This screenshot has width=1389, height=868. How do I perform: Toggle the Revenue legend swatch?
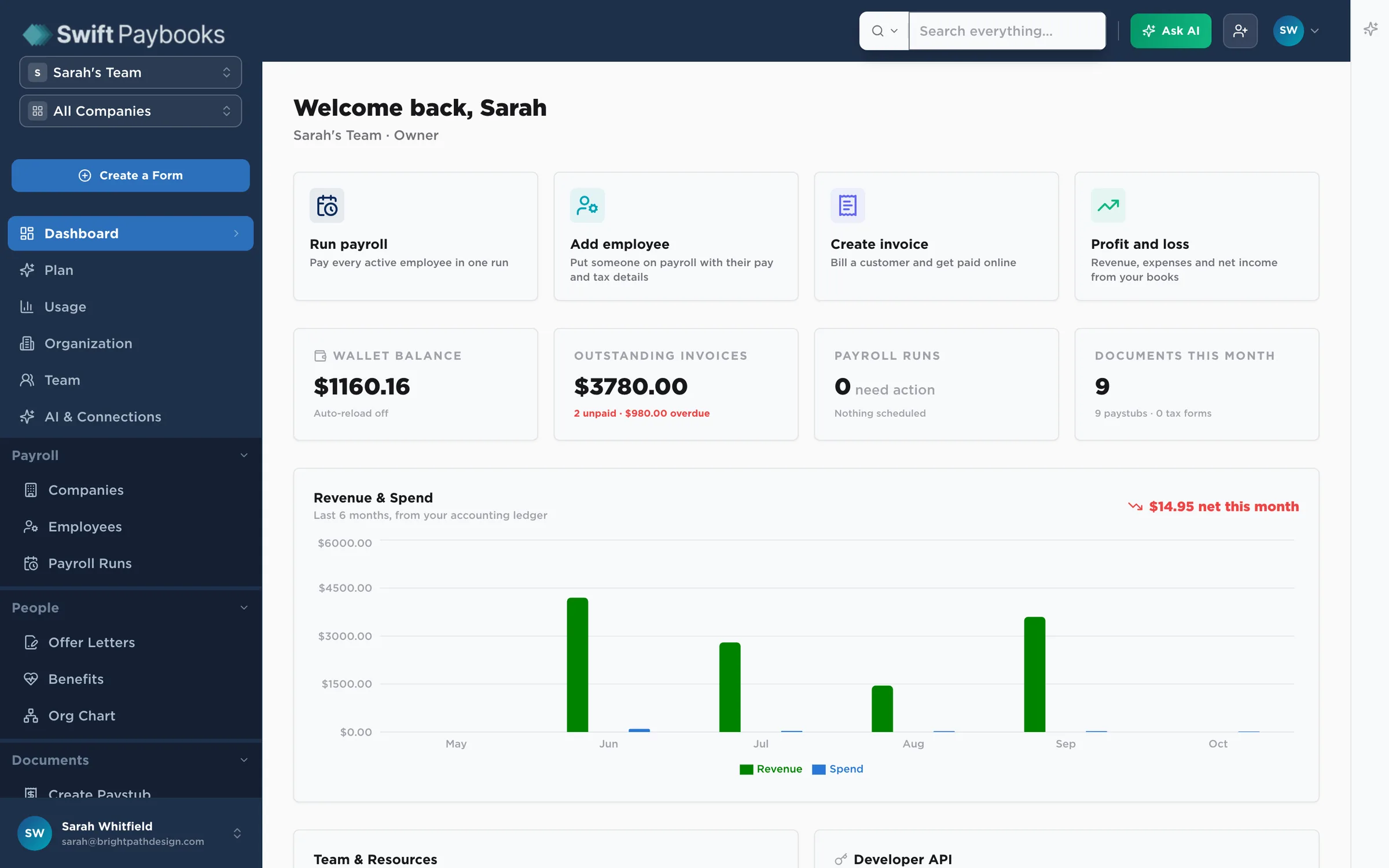tap(746, 769)
